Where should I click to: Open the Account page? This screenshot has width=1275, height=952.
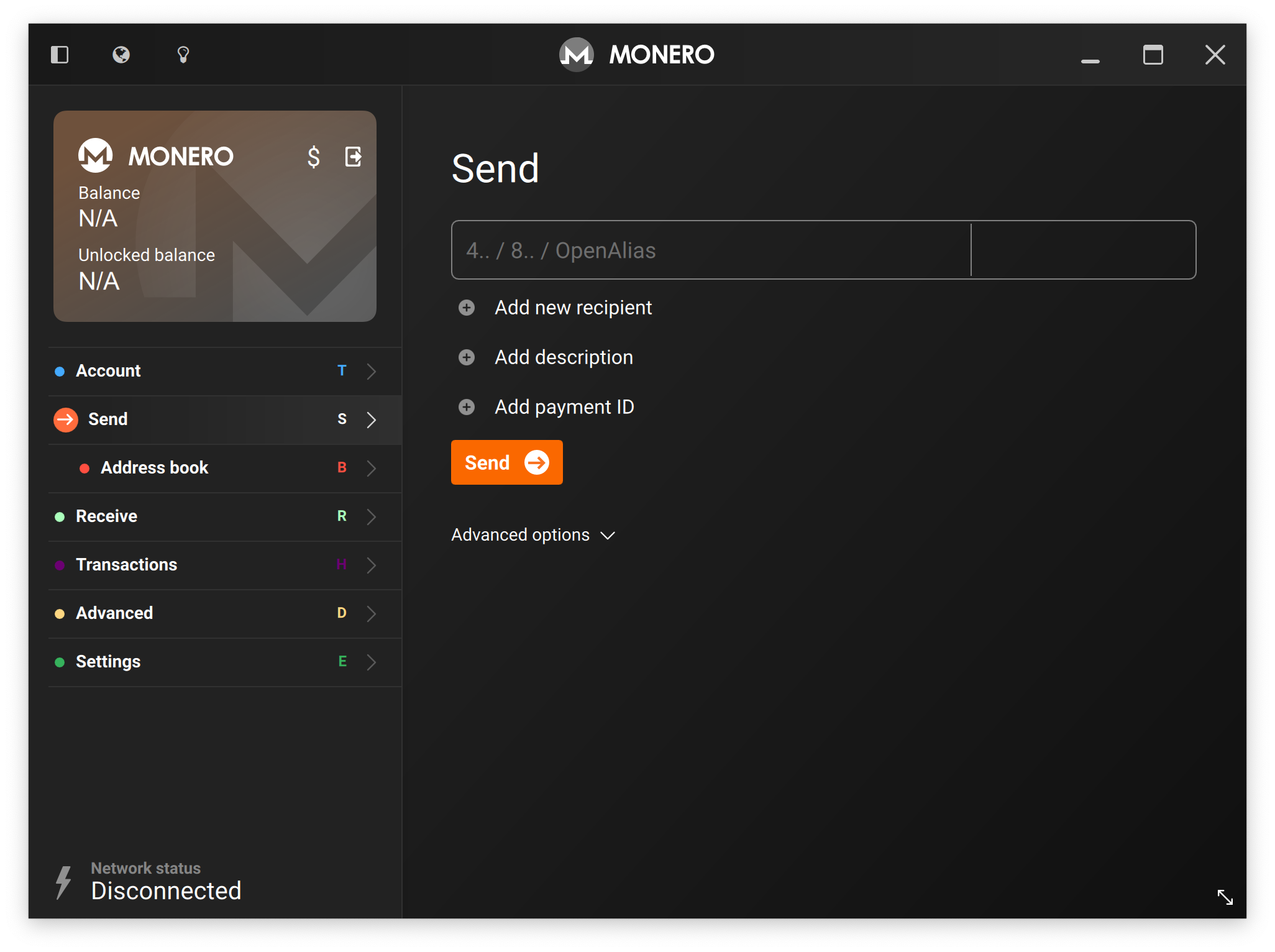click(x=225, y=371)
